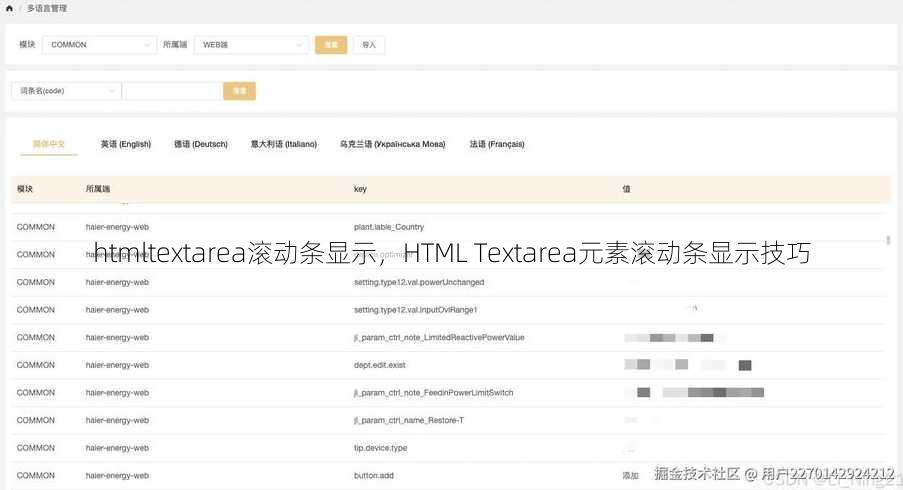Click the 值 column header

pos(626,189)
